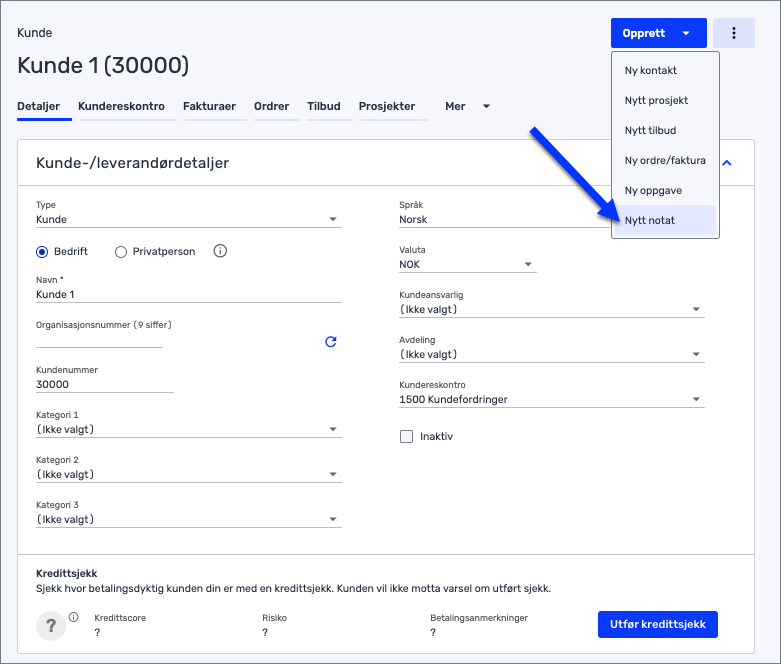
Task: Open the Språk field showing Norsk
Action: click(505, 220)
